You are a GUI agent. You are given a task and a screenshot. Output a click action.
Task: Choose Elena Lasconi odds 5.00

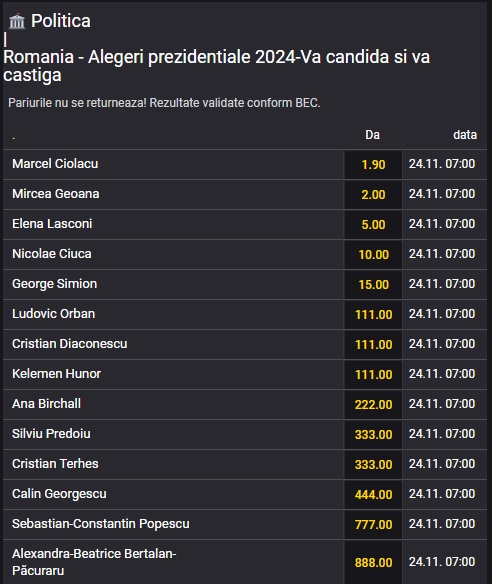[x=373, y=225]
